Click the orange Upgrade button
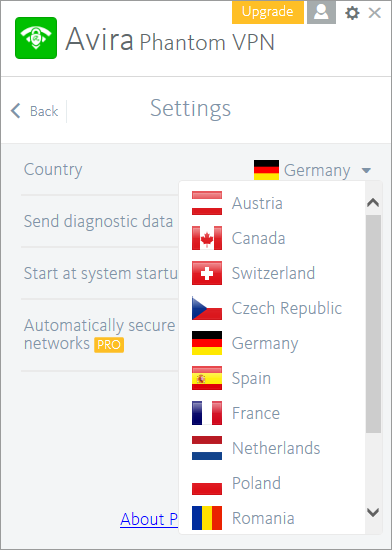 click(268, 12)
